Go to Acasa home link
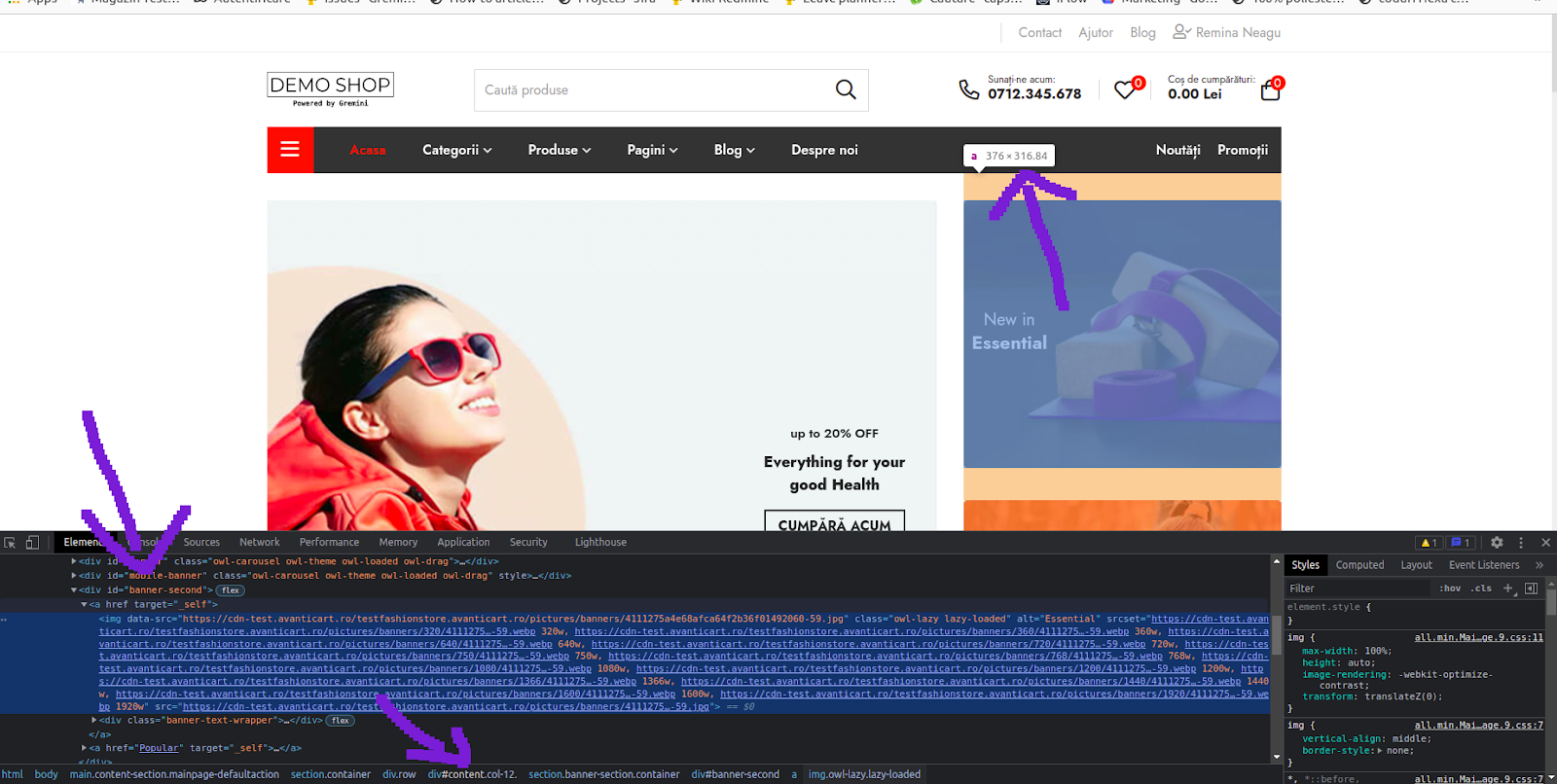This screenshot has width=1557, height=784. pyautogui.click(x=368, y=150)
